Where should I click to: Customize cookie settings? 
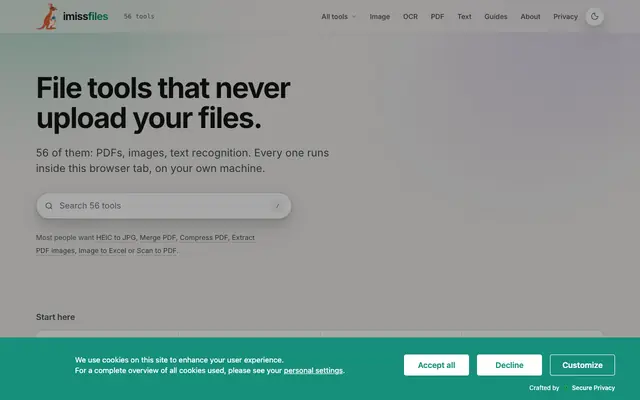[582, 365]
